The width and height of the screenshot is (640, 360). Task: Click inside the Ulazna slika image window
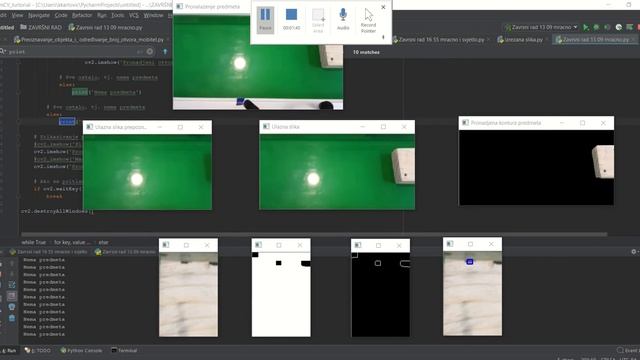(x=337, y=172)
